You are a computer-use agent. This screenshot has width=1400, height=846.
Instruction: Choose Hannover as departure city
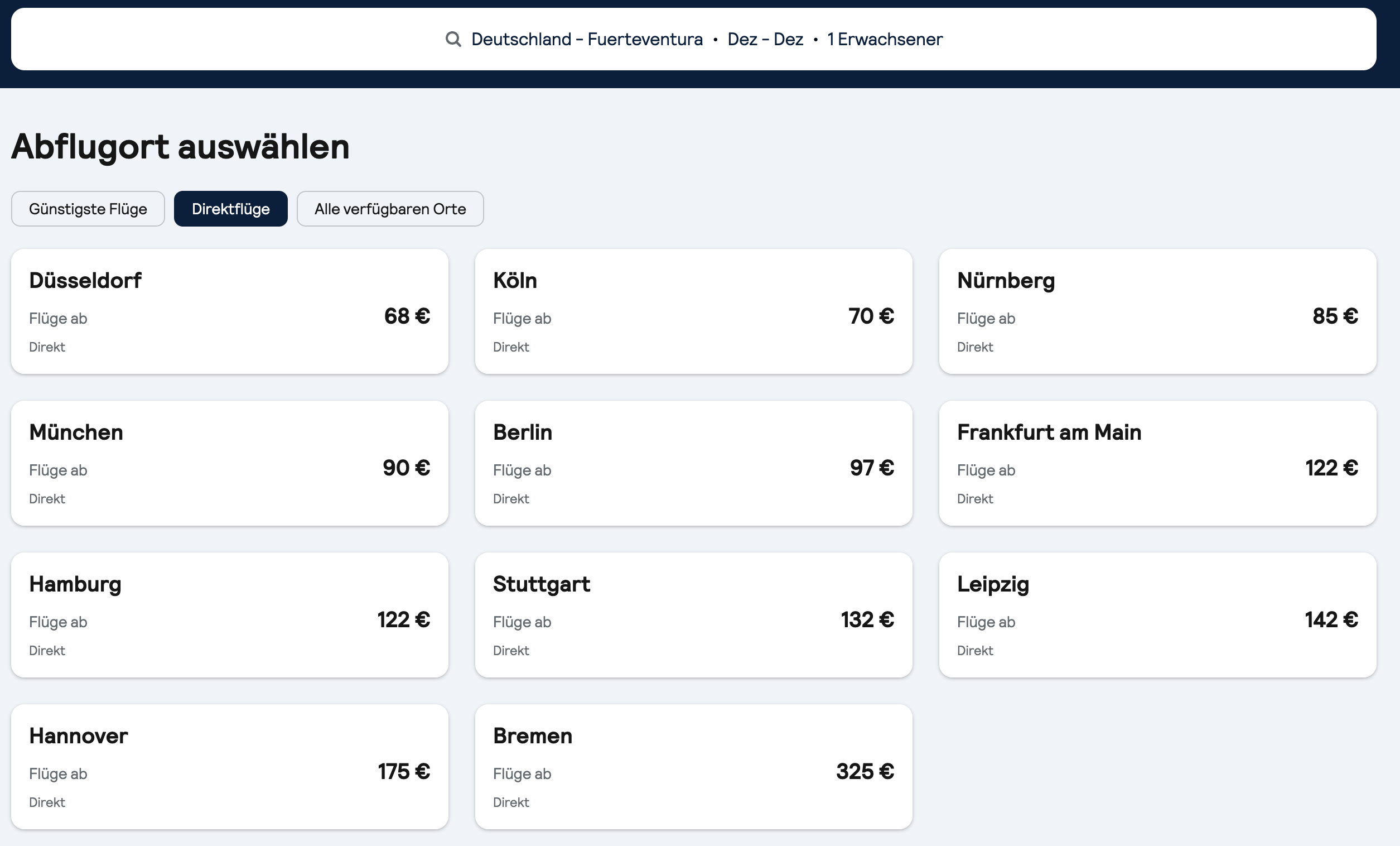pos(230,766)
